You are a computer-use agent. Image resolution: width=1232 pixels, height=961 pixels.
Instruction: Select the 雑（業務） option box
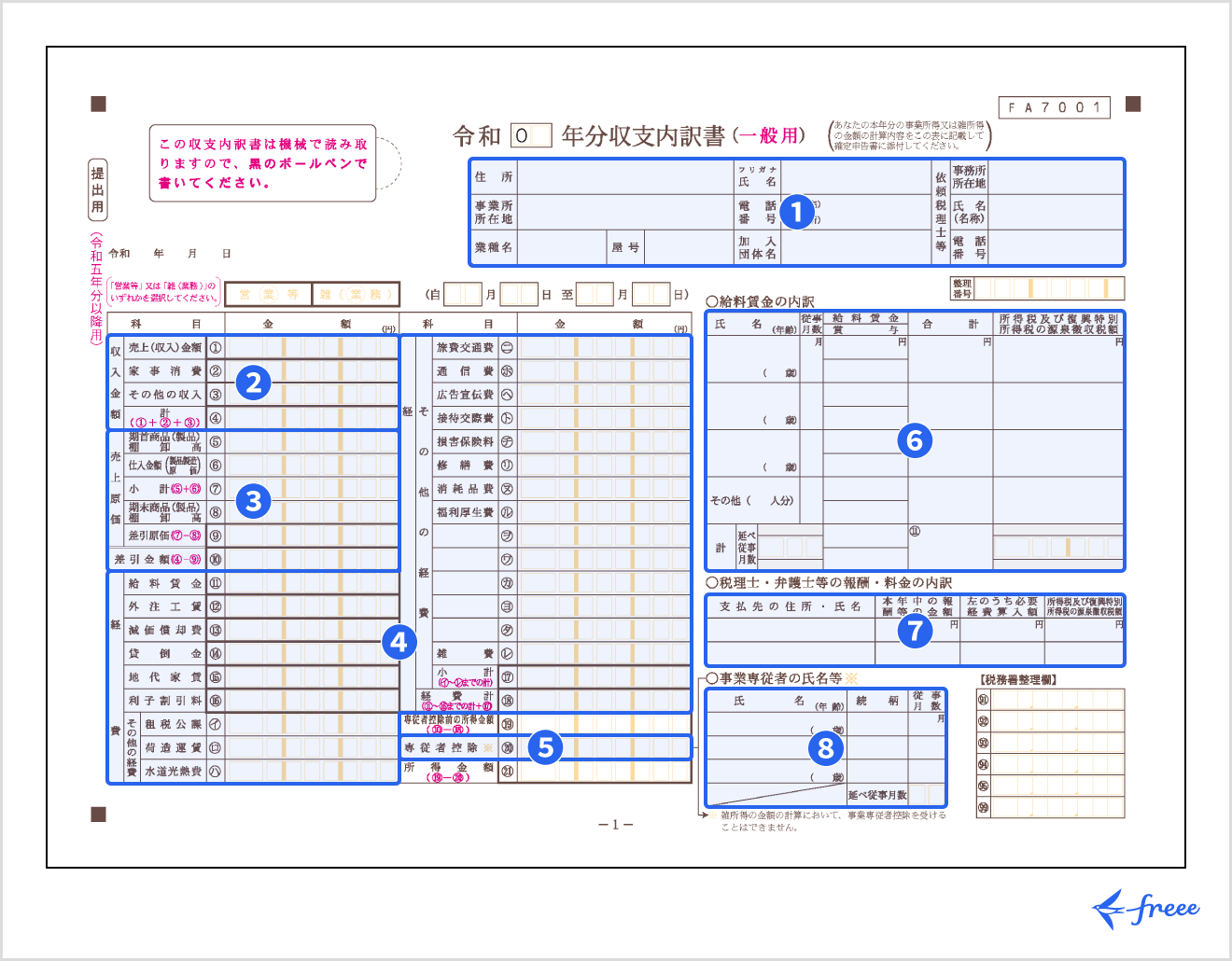(x=357, y=293)
